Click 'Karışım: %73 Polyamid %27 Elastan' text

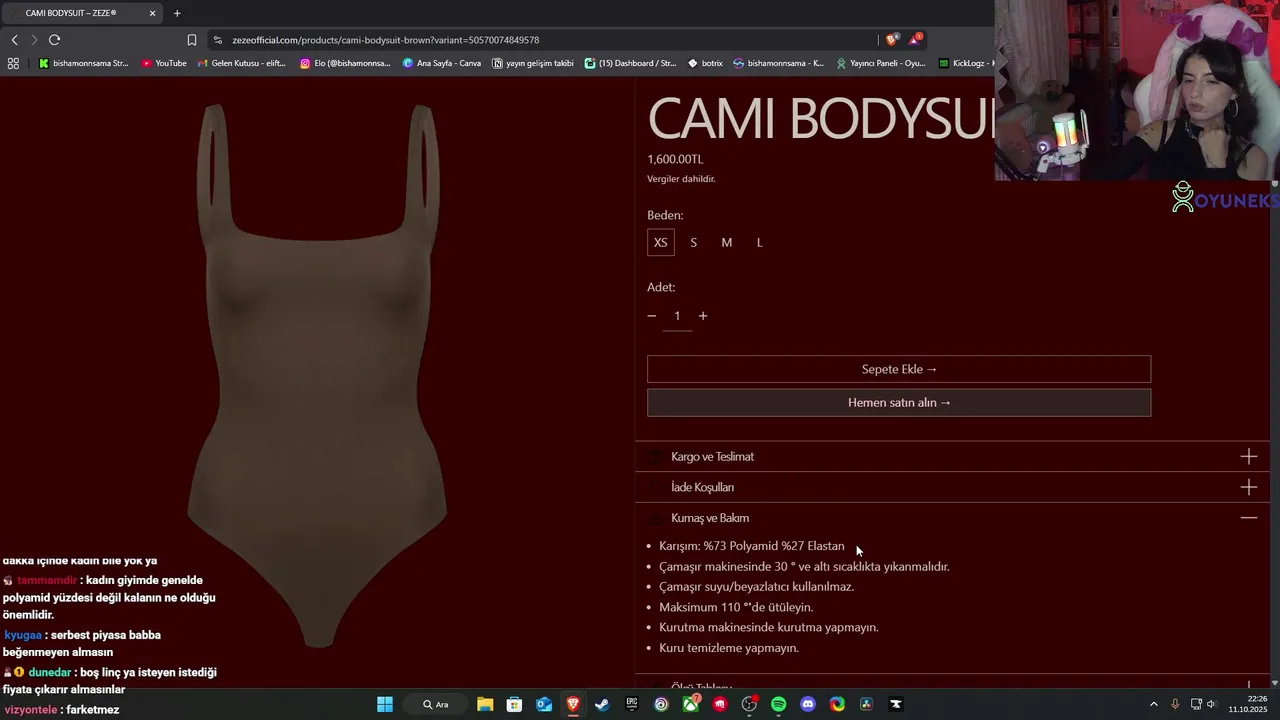coord(752,546)
